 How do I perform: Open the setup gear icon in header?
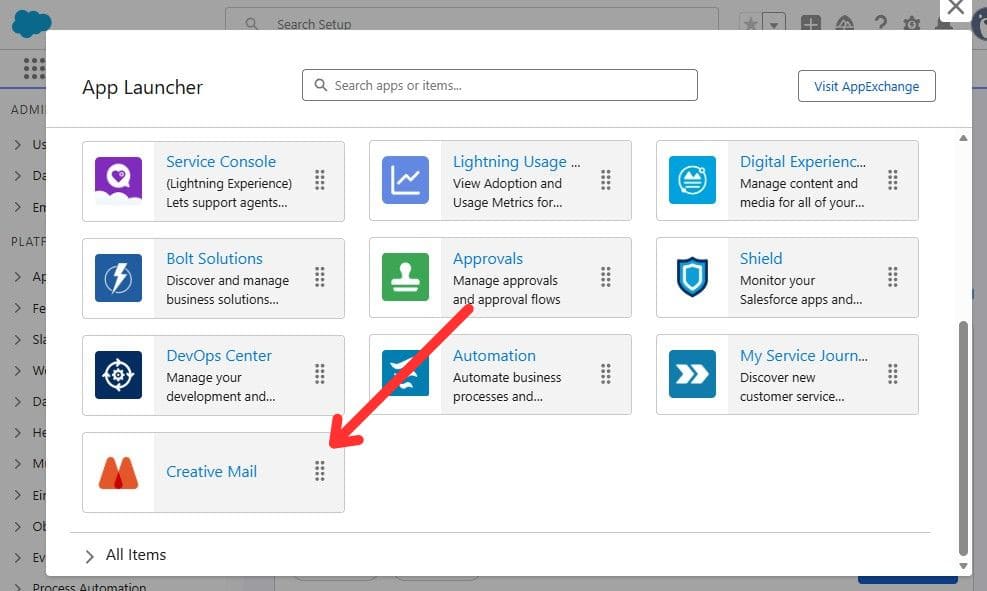[x=911, y=24]
